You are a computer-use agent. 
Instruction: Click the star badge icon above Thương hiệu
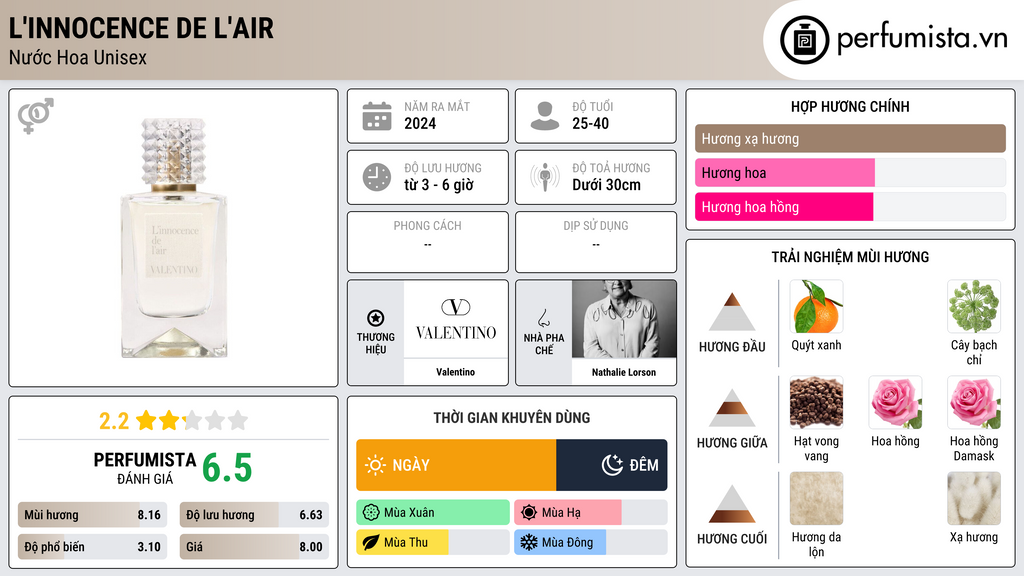click(x=376, y=318)
